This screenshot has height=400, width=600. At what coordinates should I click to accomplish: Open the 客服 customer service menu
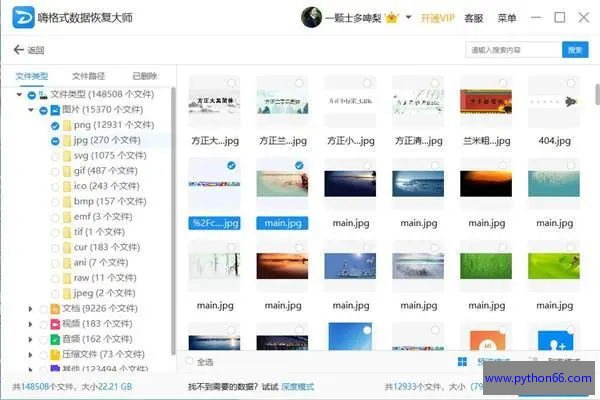tap(473, 18)
